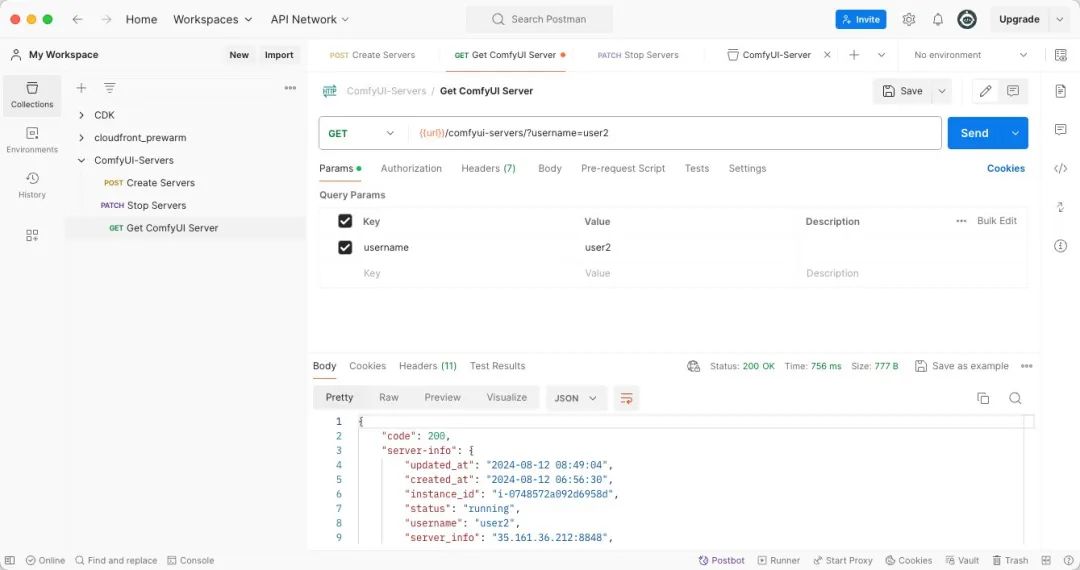Click the New button in My Workspace
The image size is (1080, 570).
click(239, 55)
